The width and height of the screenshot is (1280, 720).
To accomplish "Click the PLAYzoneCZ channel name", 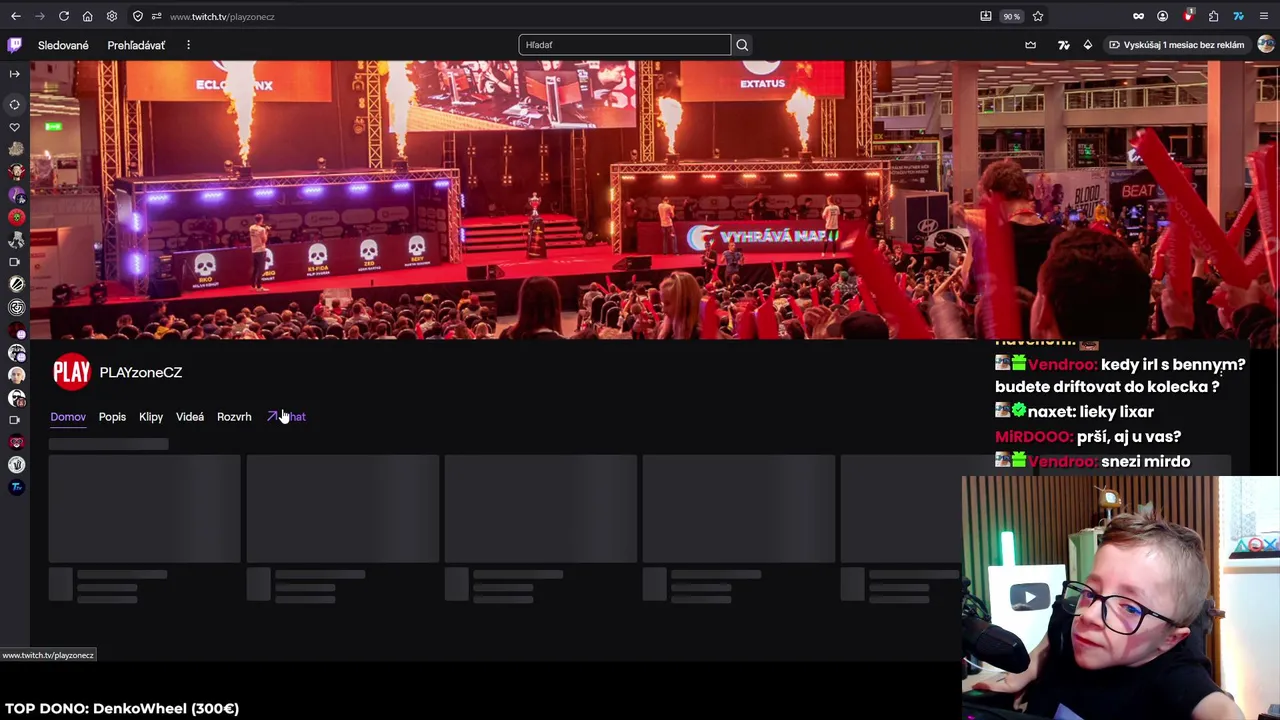I will click(x=141, y=372).
